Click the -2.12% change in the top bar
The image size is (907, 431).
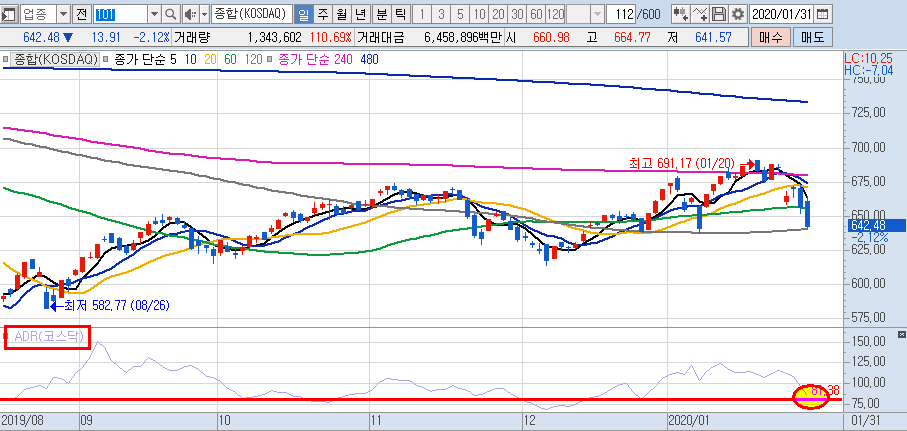[151, 38]
